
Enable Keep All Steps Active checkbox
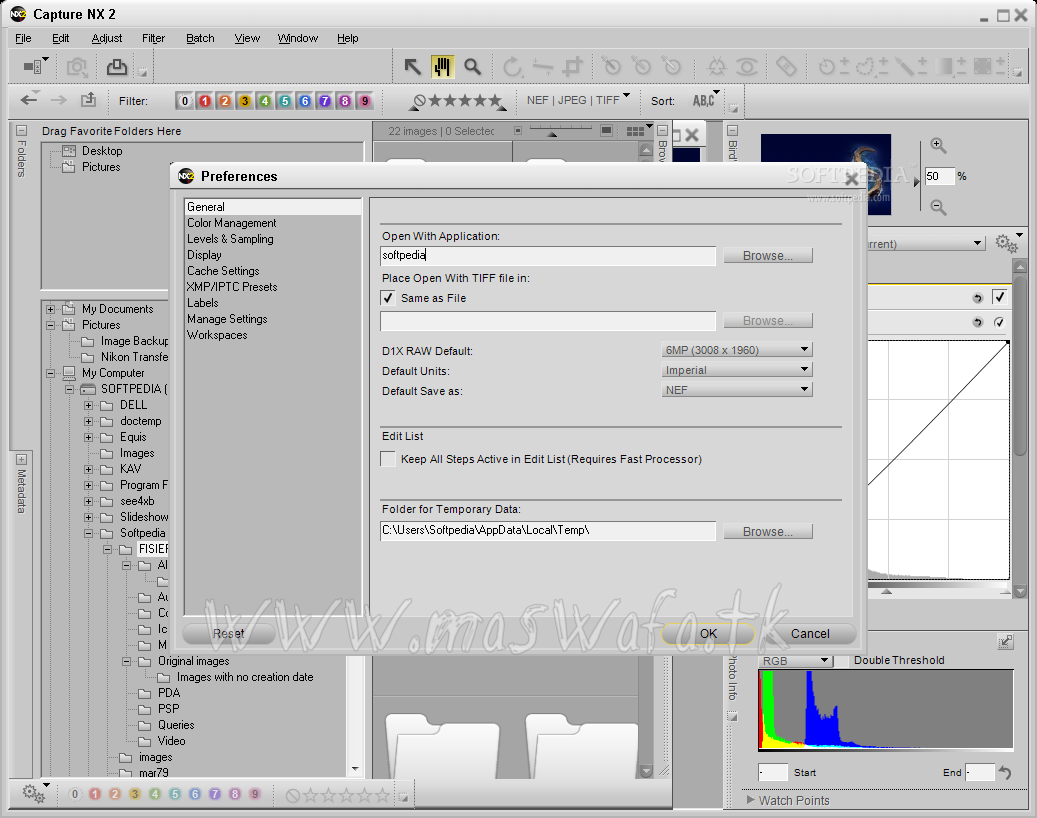coord(388,459)
